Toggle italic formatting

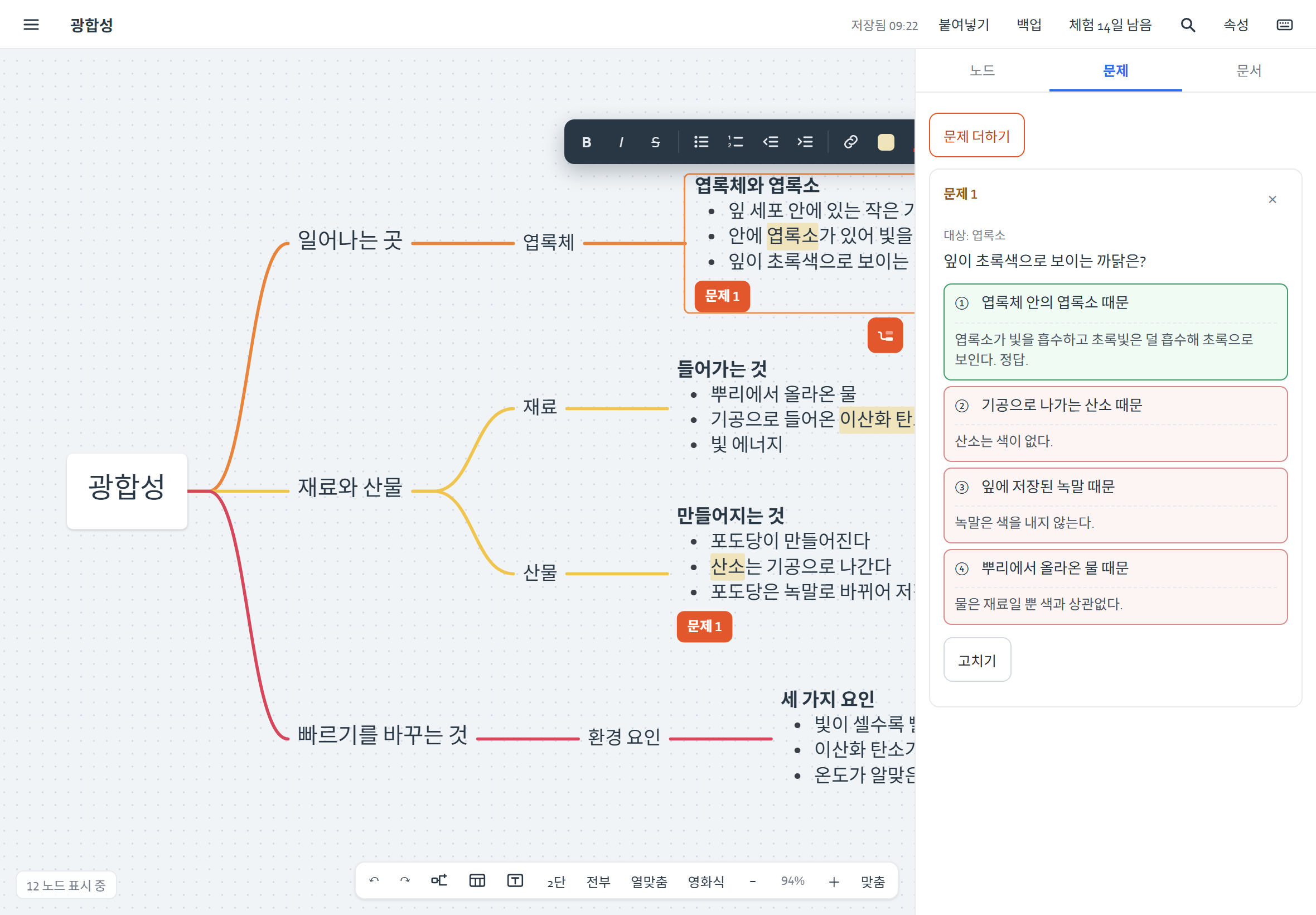point(621,142)
